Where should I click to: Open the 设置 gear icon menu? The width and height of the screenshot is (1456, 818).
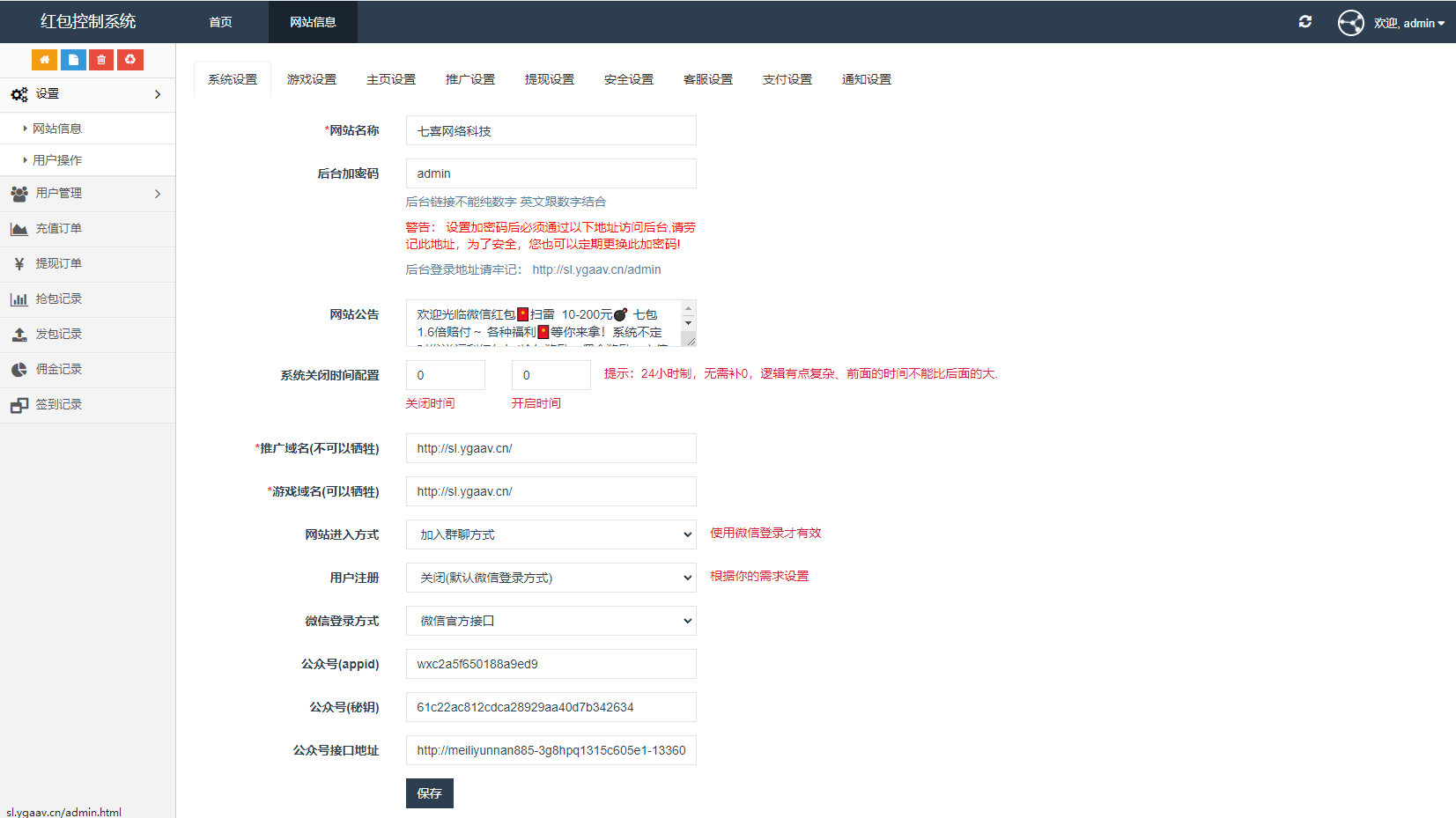[x=18, y=93]
